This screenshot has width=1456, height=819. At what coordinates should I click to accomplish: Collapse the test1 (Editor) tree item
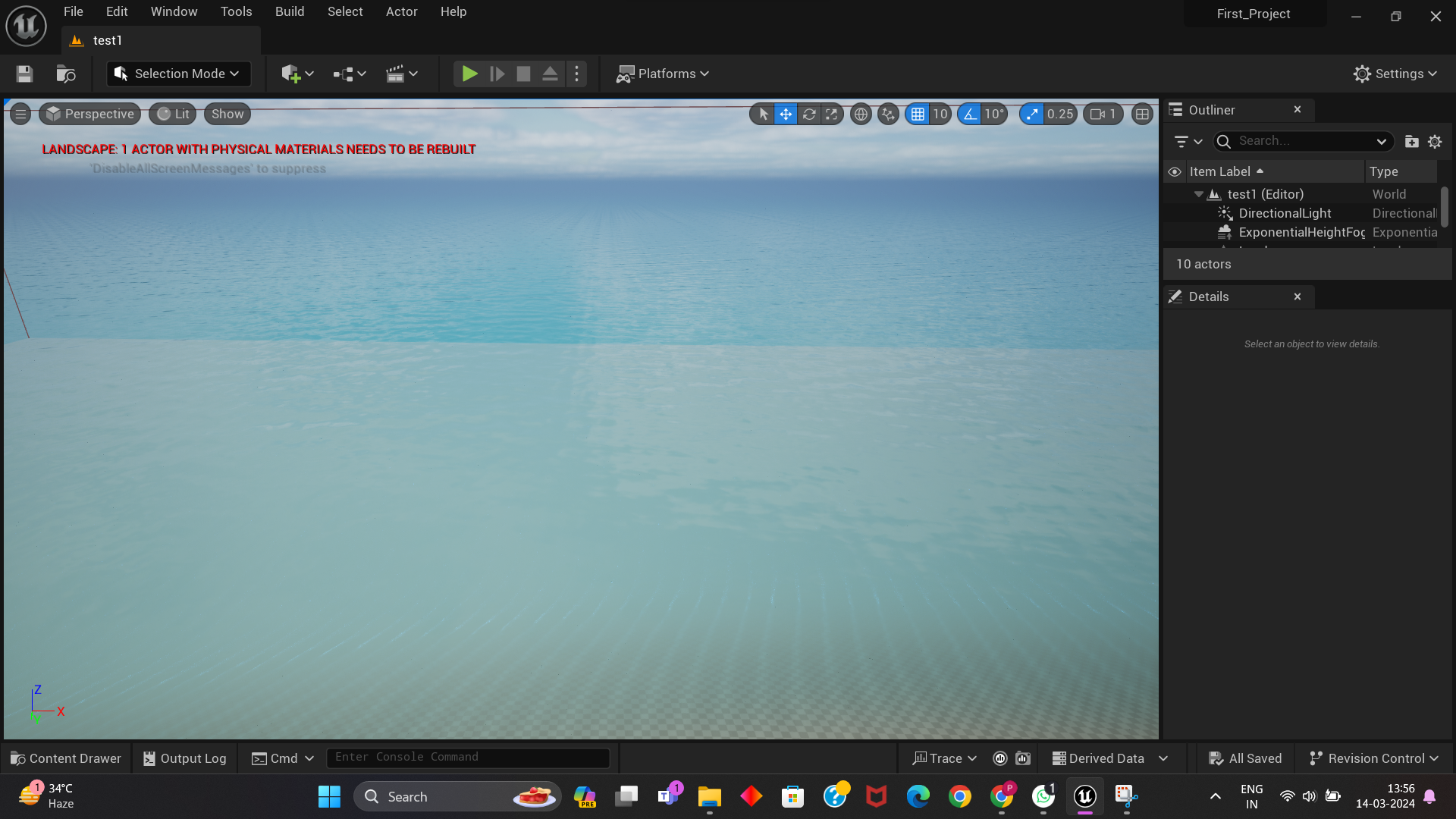coord(1199,194)
